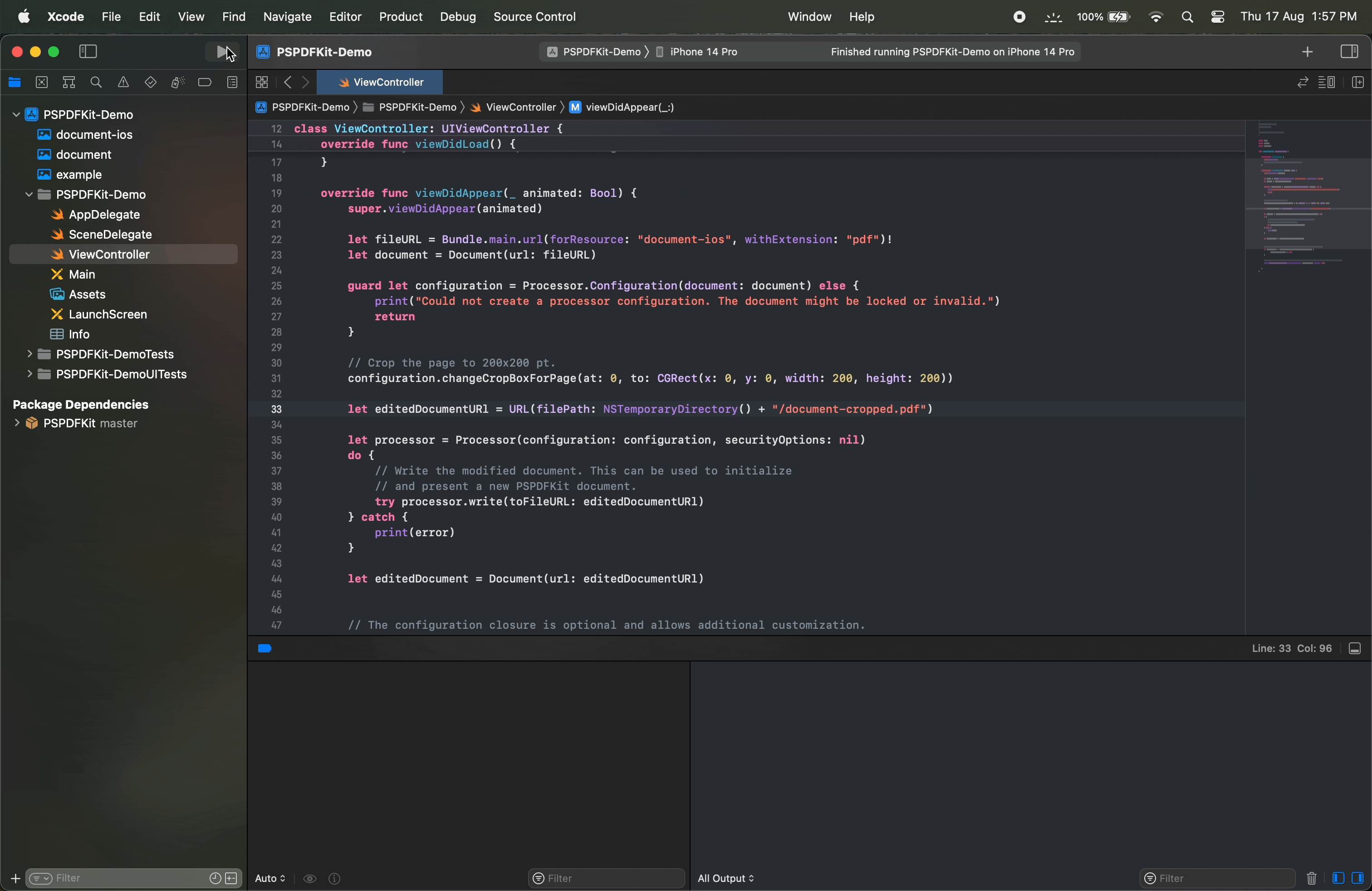Open the Breakpoint navigator tag icon

coord(206,83)
